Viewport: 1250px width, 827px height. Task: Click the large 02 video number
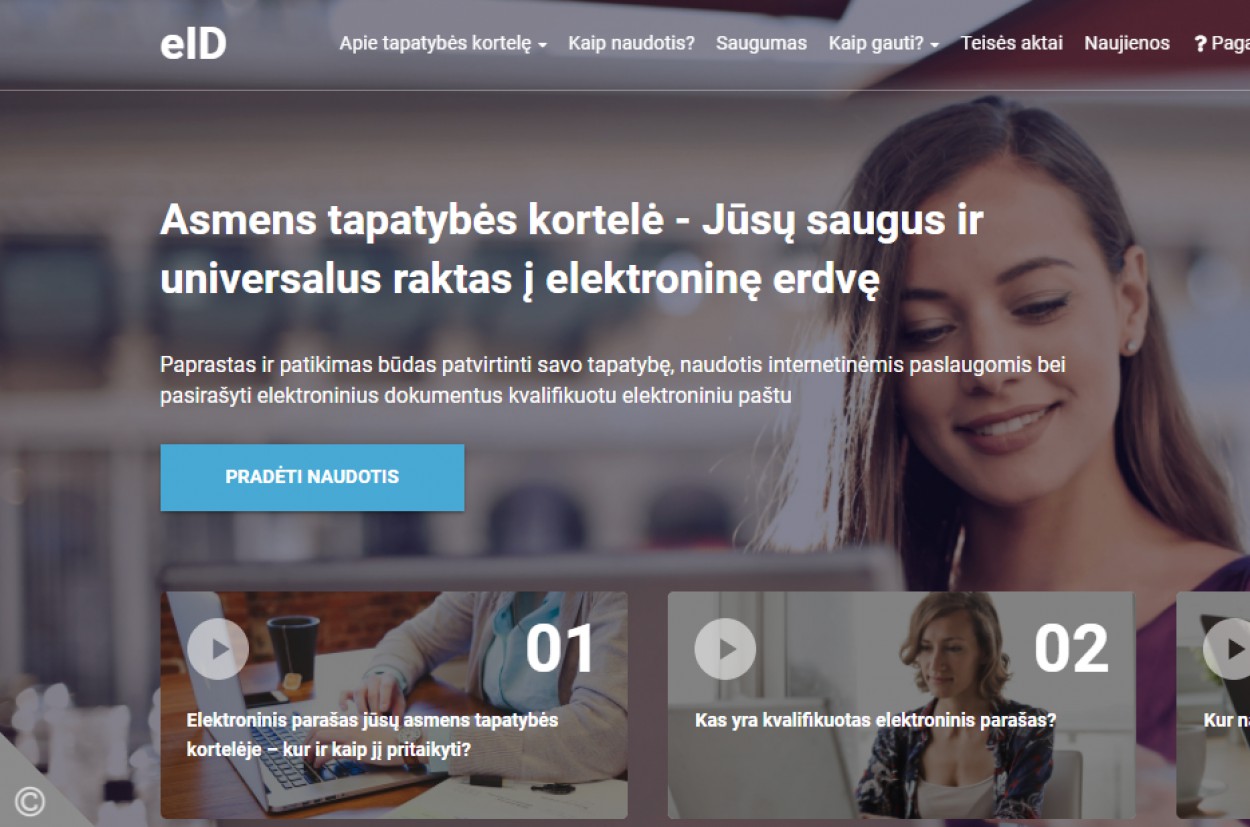1071,649
